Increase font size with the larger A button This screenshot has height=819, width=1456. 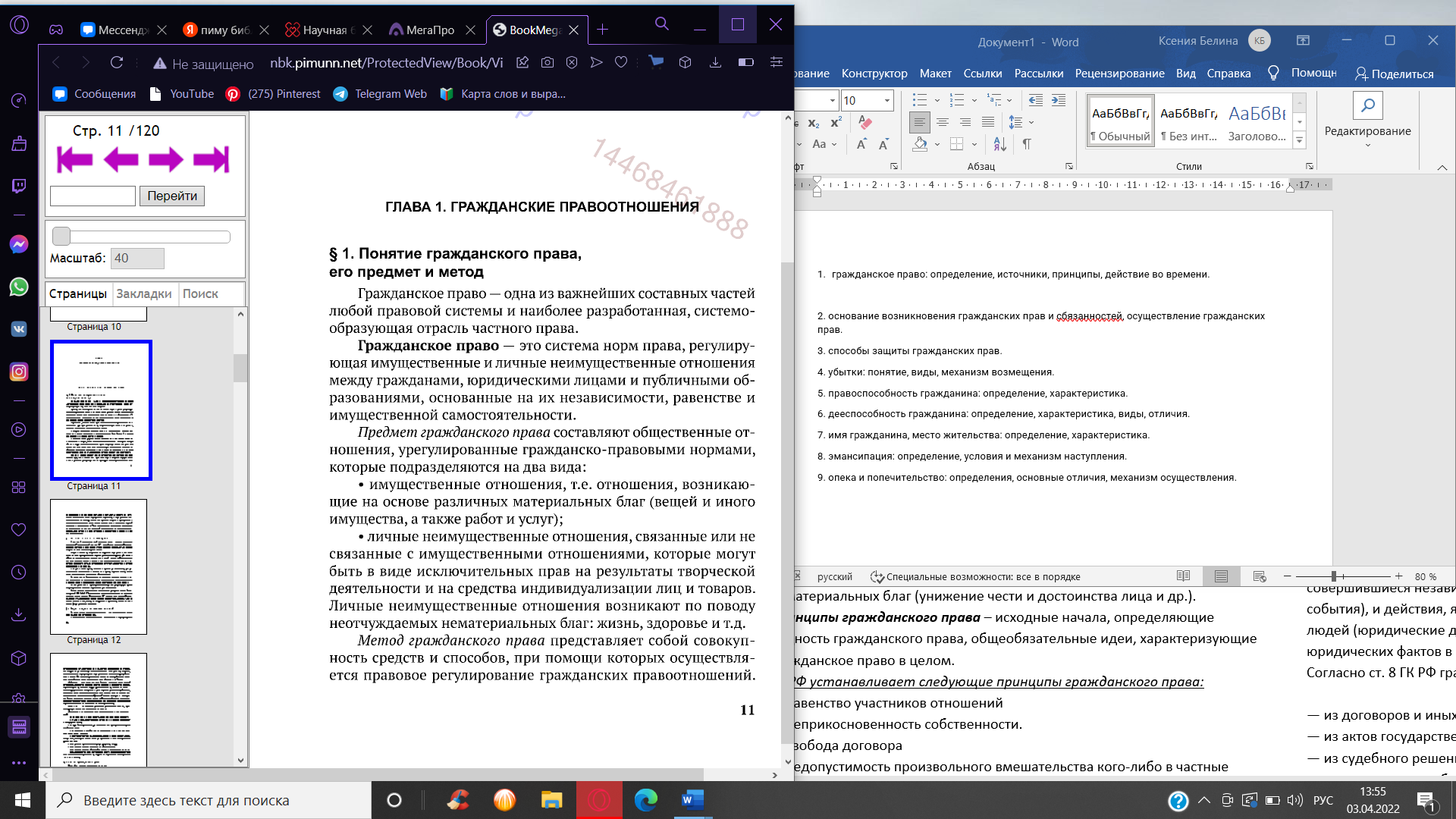[x=861, y=144]
